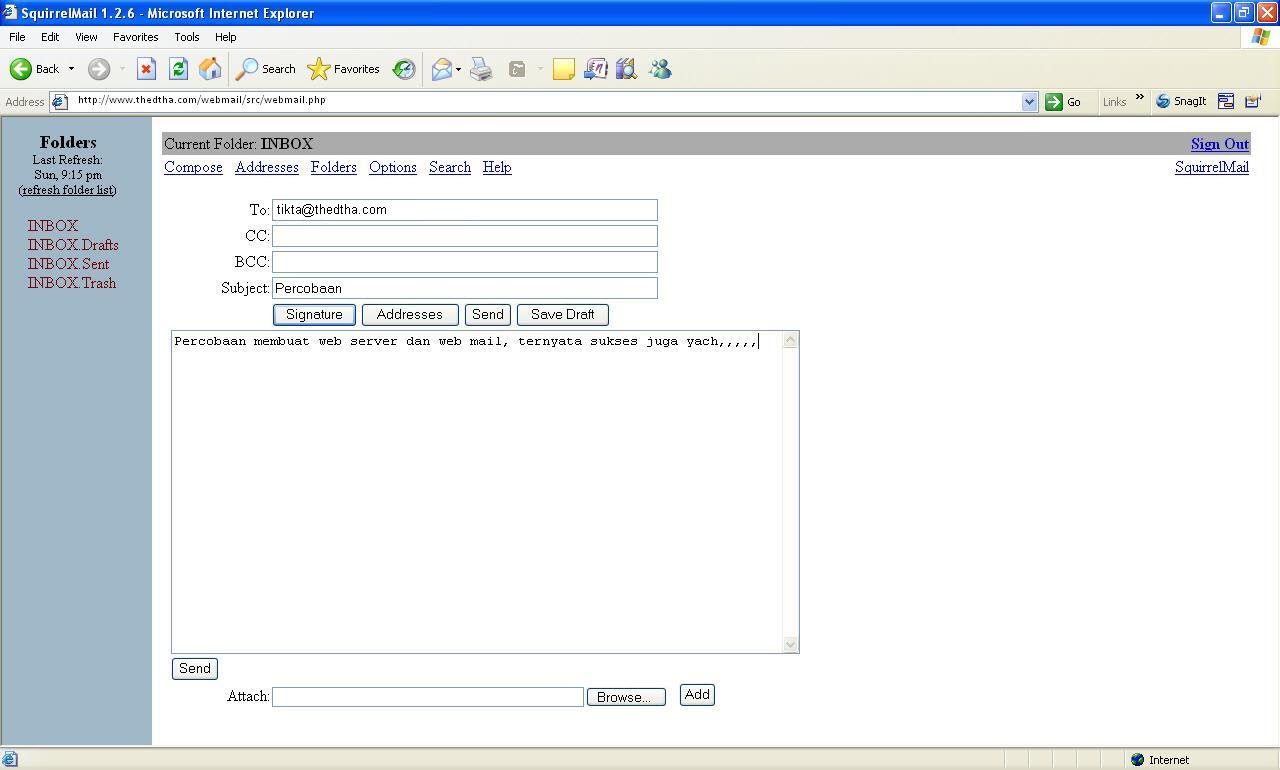This screenshot has height=770, width=1280.
Task: Open the Home page icon
Action: 210,69
